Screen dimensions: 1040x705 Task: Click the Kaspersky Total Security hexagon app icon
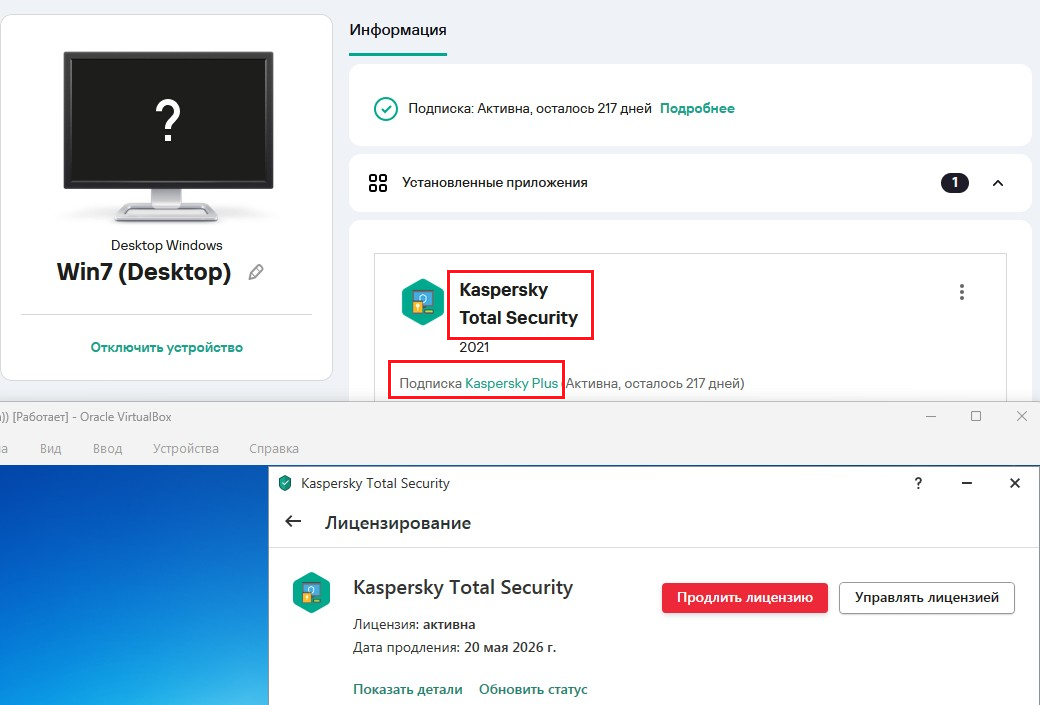pos(422,302)
